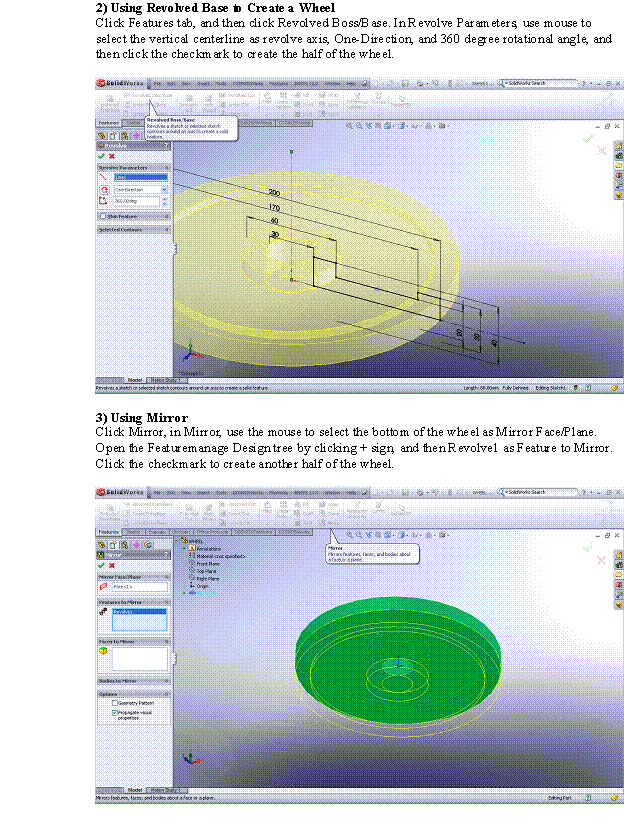
Task: Expand the Thin Feature section arrows
Action: tap(167, 216)
